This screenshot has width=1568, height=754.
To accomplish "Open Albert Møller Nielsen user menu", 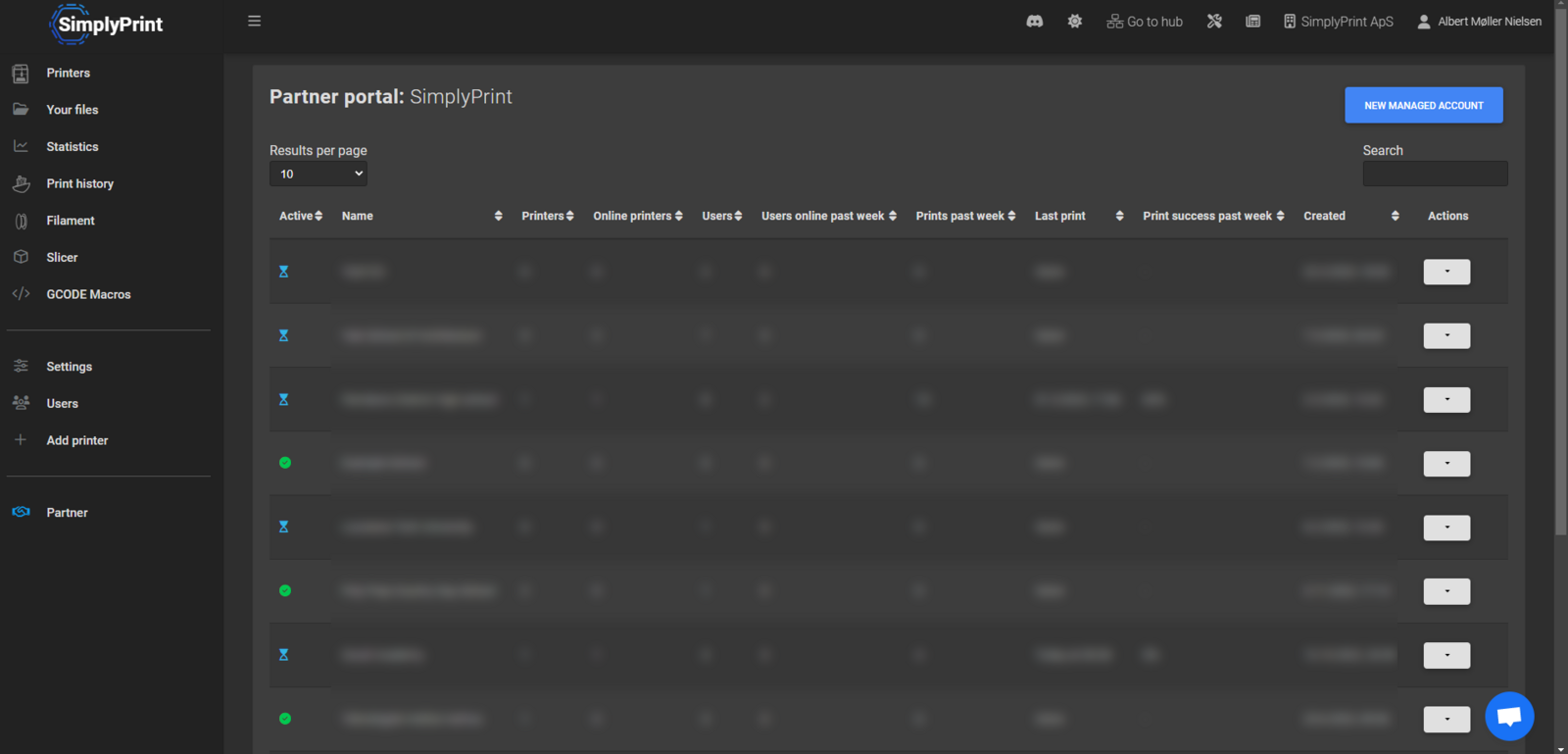I will [x=1479, y=22].
